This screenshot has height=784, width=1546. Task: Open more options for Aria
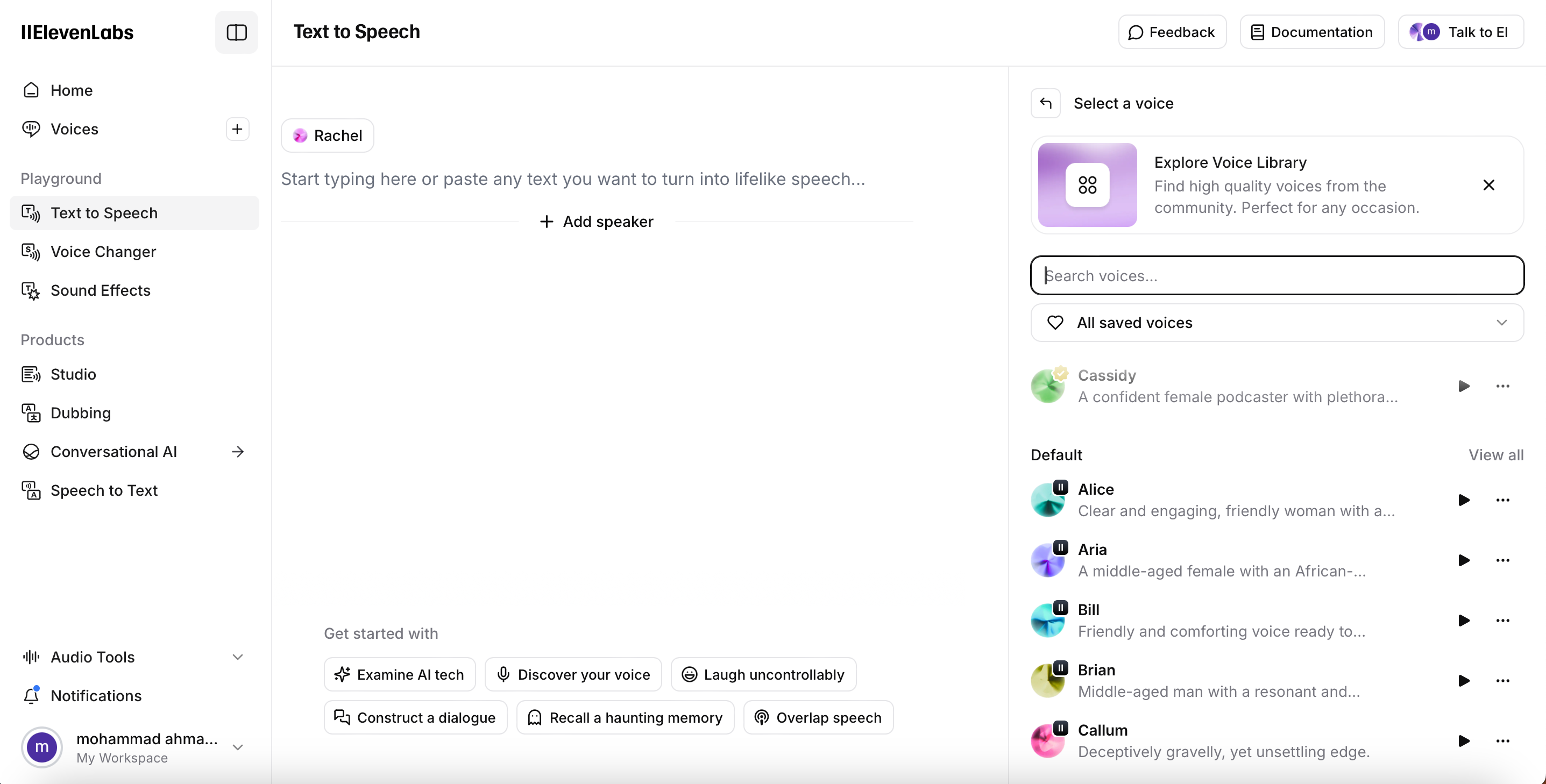(1502, 560)
